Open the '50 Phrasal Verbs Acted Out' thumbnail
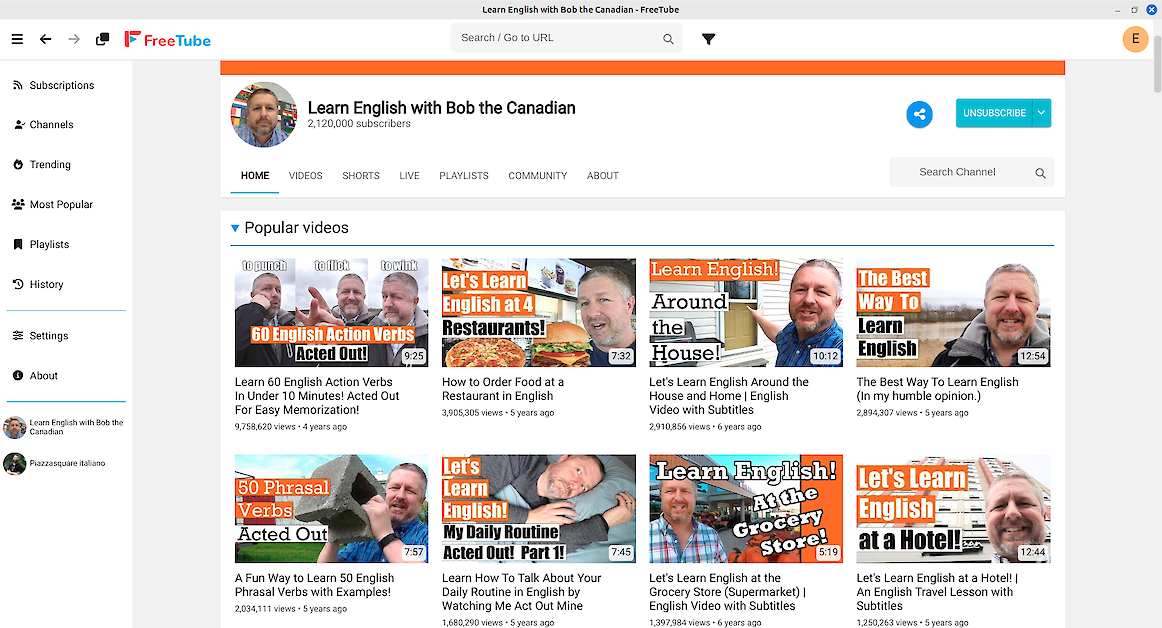This screenshot has height=628, width=1162. point(331,509)
